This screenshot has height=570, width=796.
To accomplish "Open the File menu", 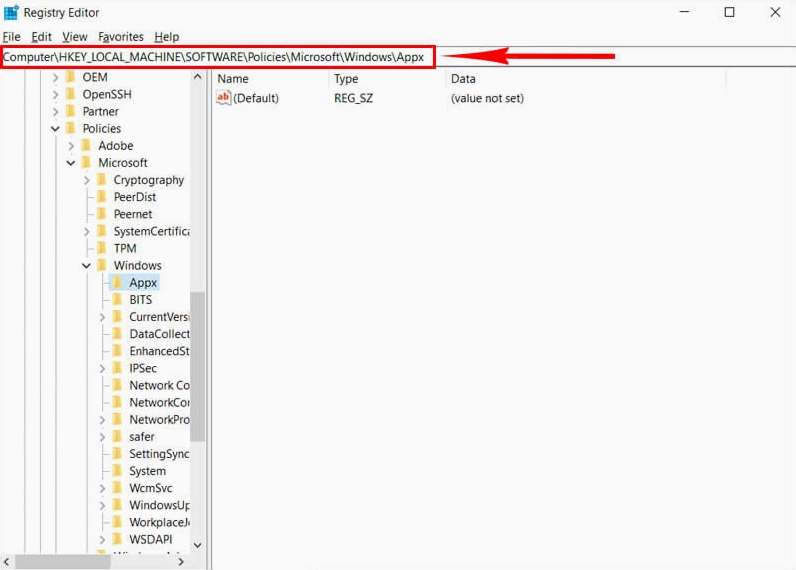I will [11, 37].
